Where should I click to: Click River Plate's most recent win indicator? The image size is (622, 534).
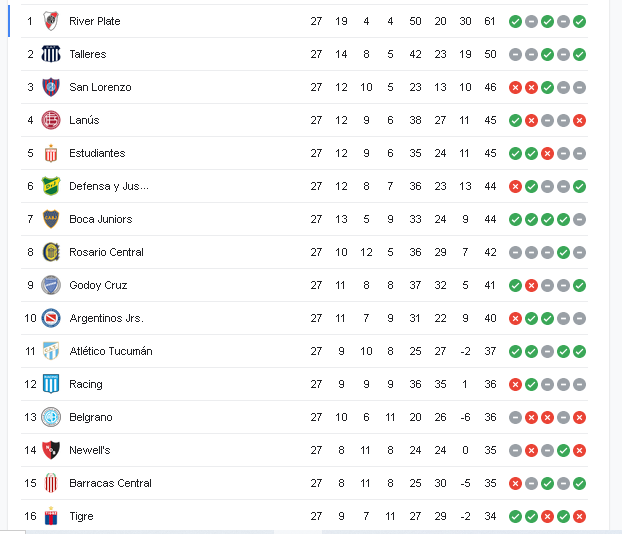tap(580, 21)
